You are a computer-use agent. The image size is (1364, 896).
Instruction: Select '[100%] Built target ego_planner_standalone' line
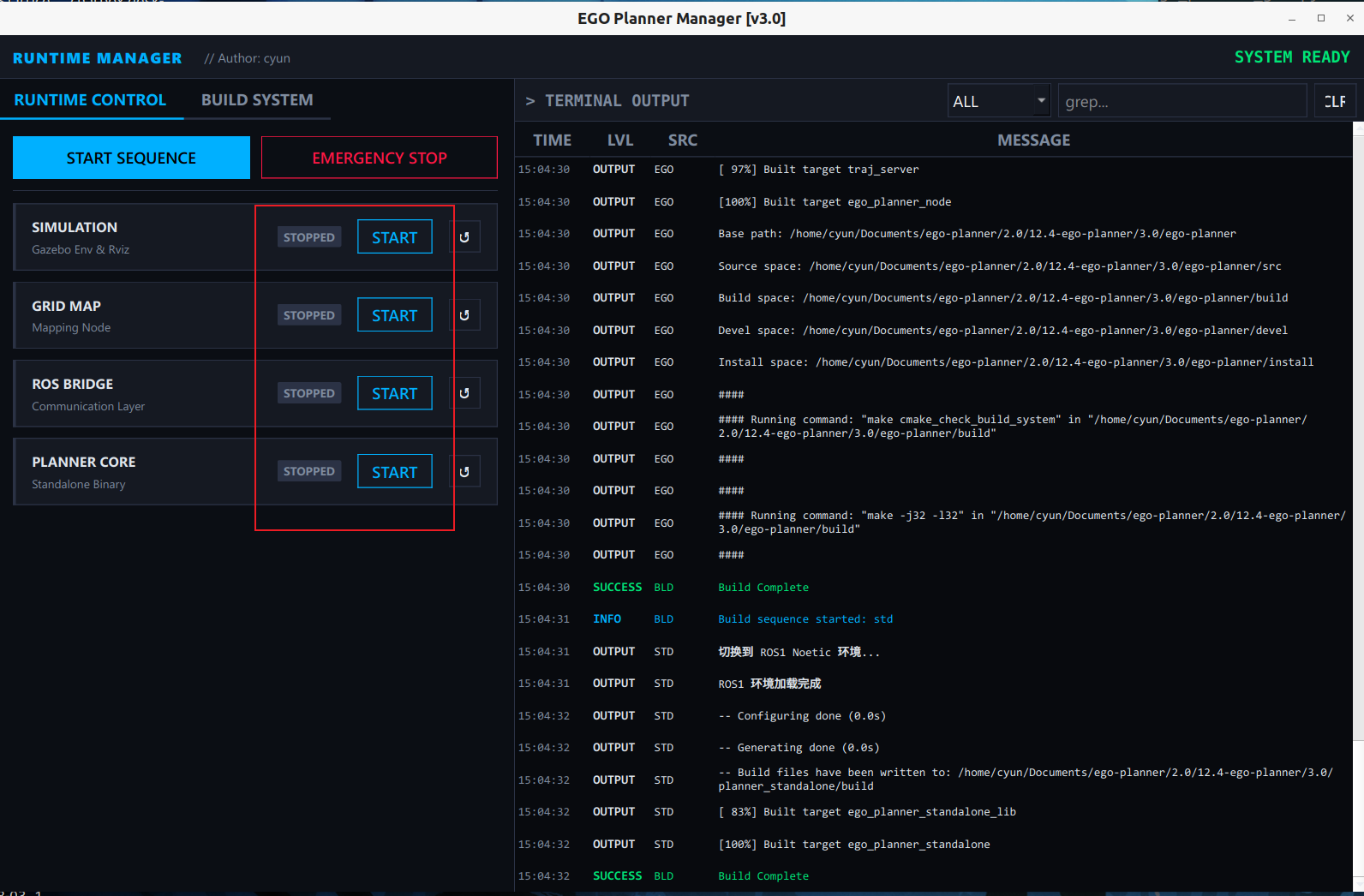click(x=854, y=845)
